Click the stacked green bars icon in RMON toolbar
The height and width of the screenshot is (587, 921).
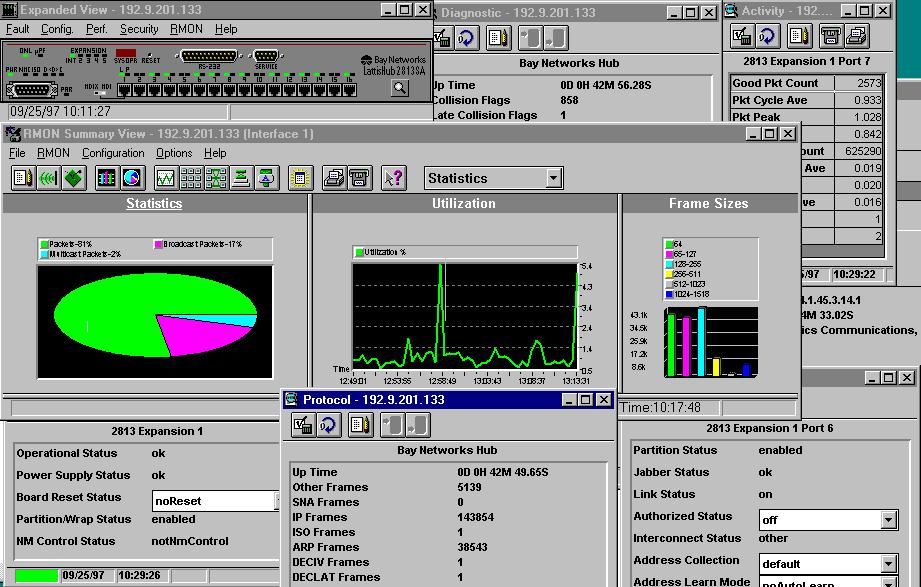pyautogui.click(x=241, y=178)
